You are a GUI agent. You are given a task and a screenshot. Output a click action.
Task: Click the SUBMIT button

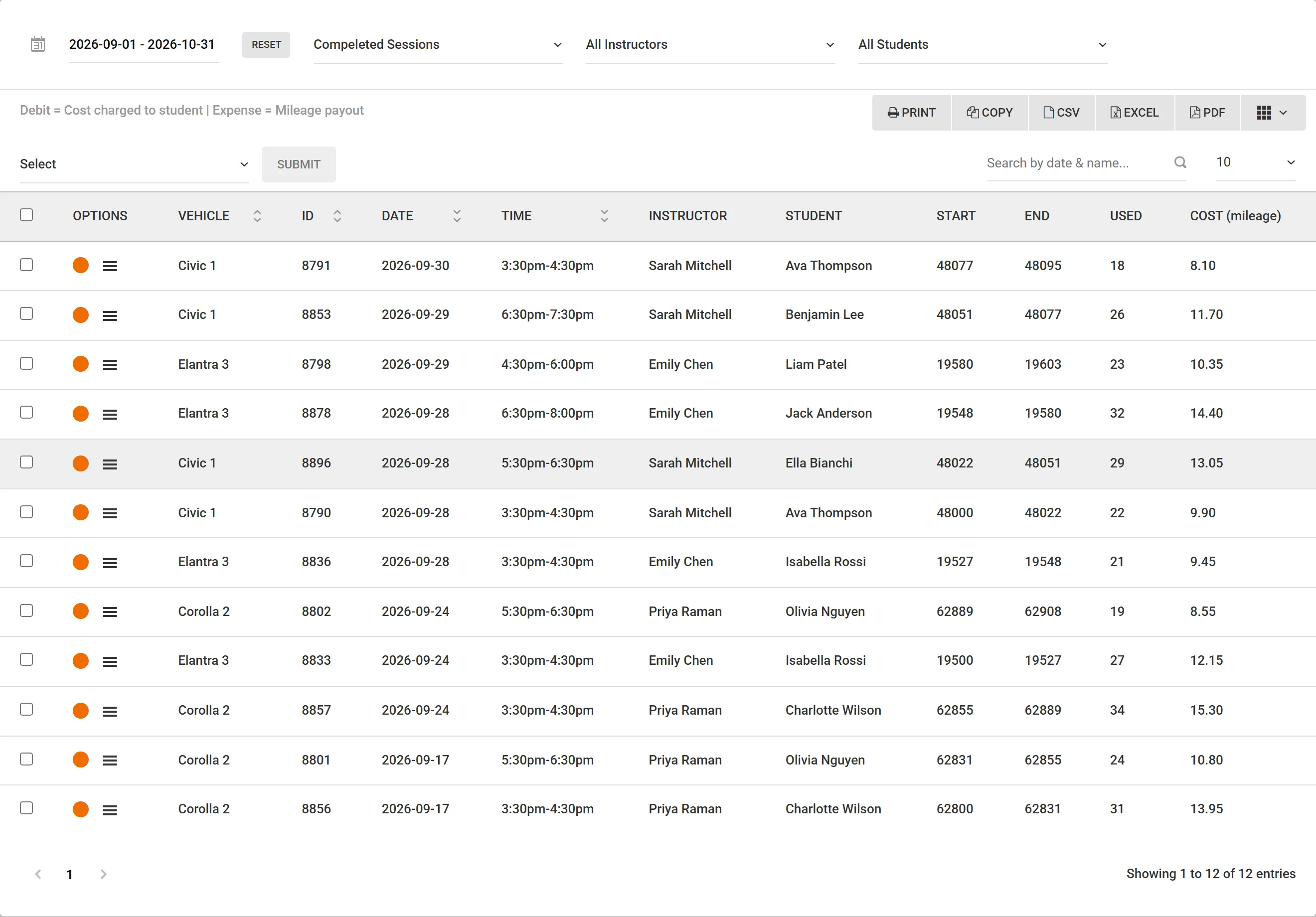[x=299, y=164]
